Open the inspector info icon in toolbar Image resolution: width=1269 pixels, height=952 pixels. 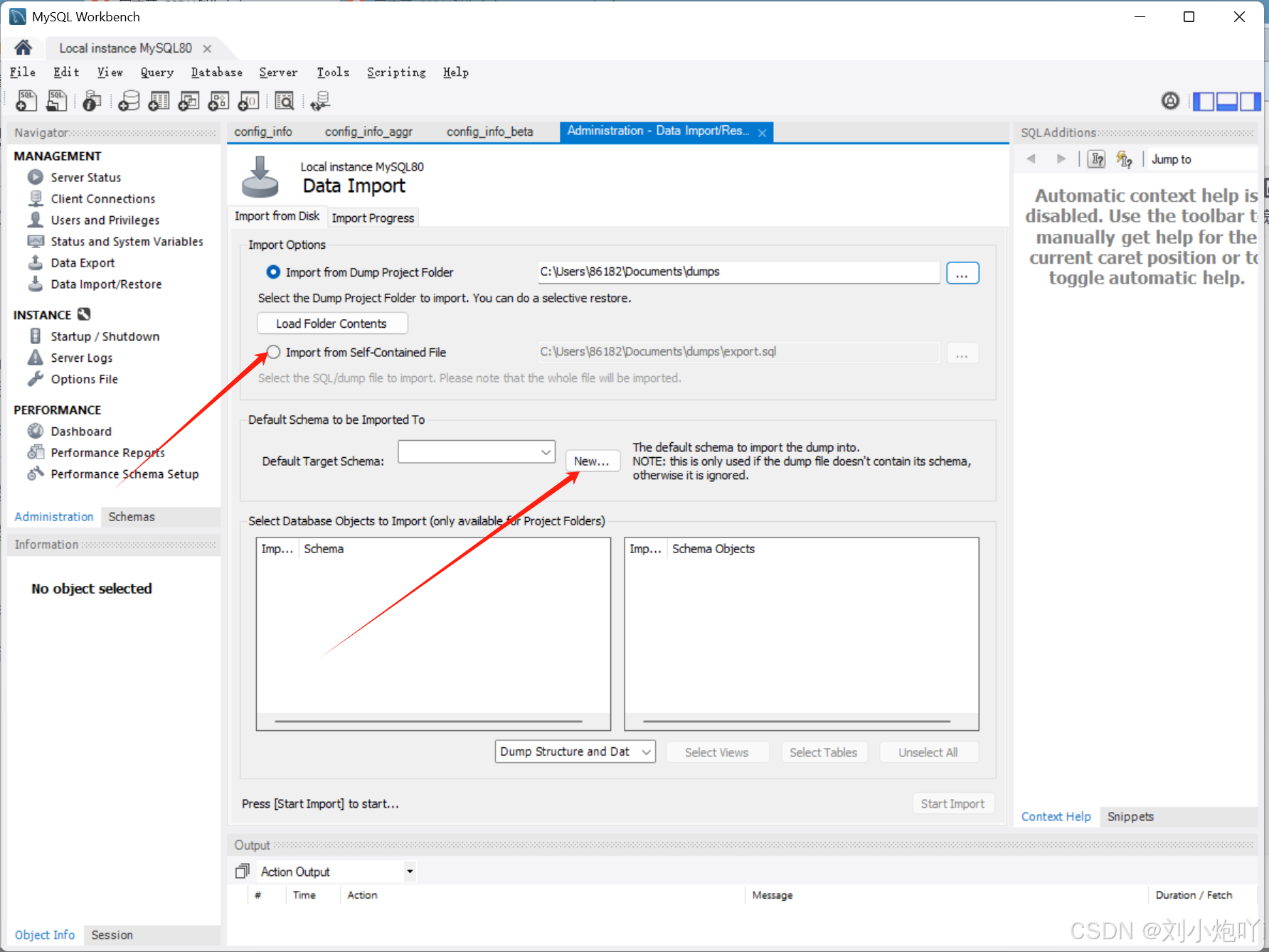[x=92, y=101]
